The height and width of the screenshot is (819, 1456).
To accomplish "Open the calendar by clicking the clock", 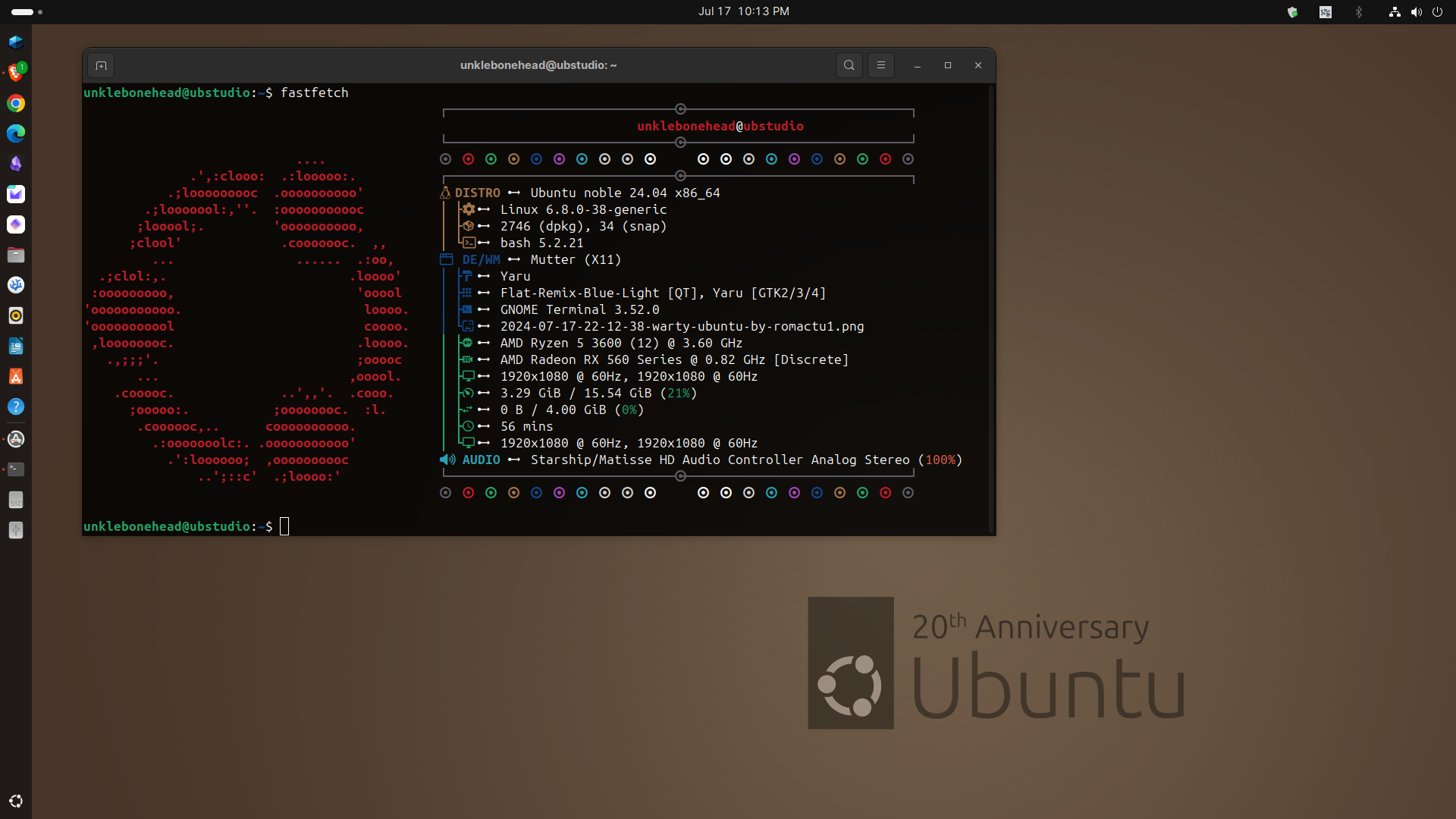I will (x=744, y=11).
